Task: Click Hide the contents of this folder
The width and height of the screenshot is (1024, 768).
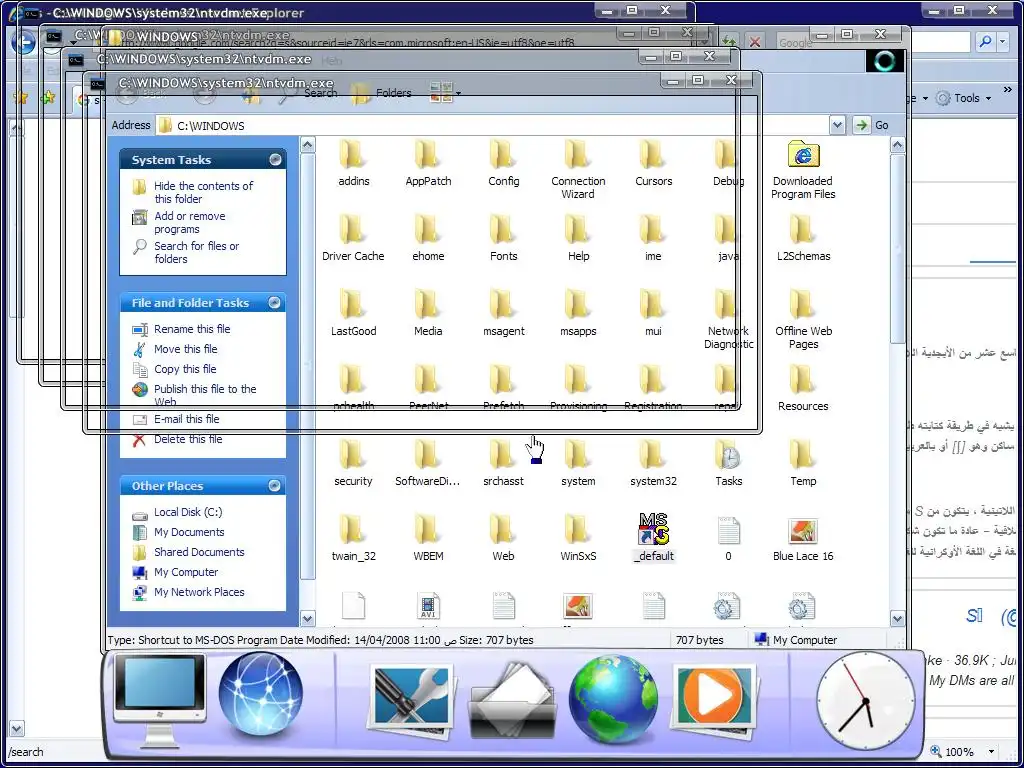Action: pyautogui.click(x=203, y=192)
